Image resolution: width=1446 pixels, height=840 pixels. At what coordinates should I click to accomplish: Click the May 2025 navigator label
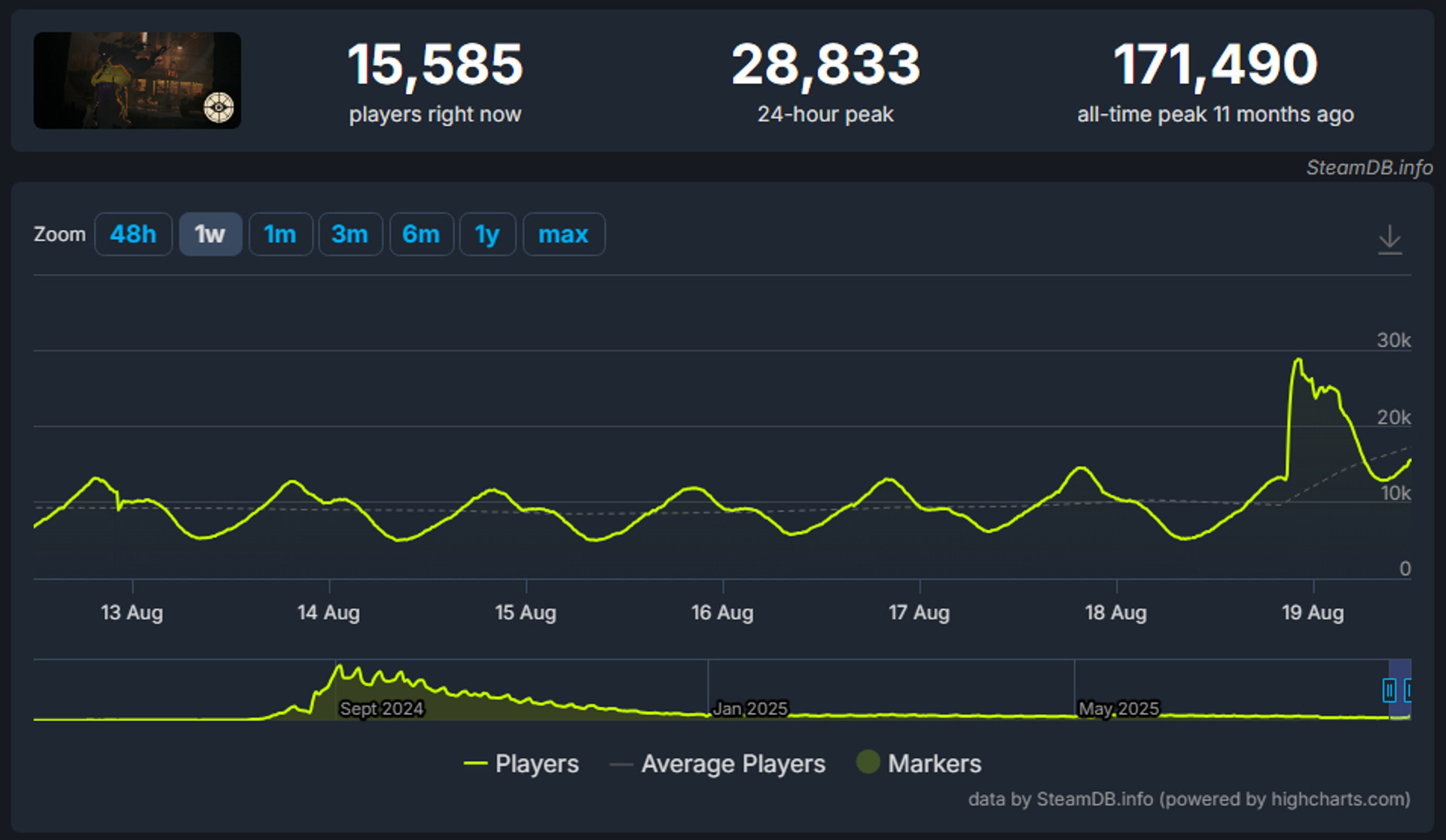point(1119,708)
